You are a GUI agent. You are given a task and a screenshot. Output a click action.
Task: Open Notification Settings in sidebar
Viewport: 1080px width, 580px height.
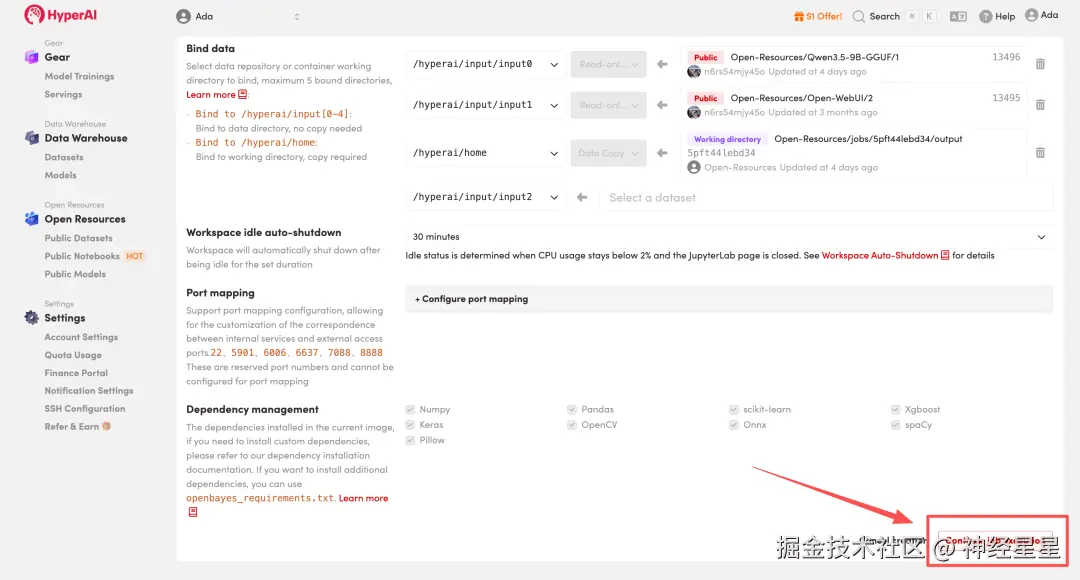89,391
